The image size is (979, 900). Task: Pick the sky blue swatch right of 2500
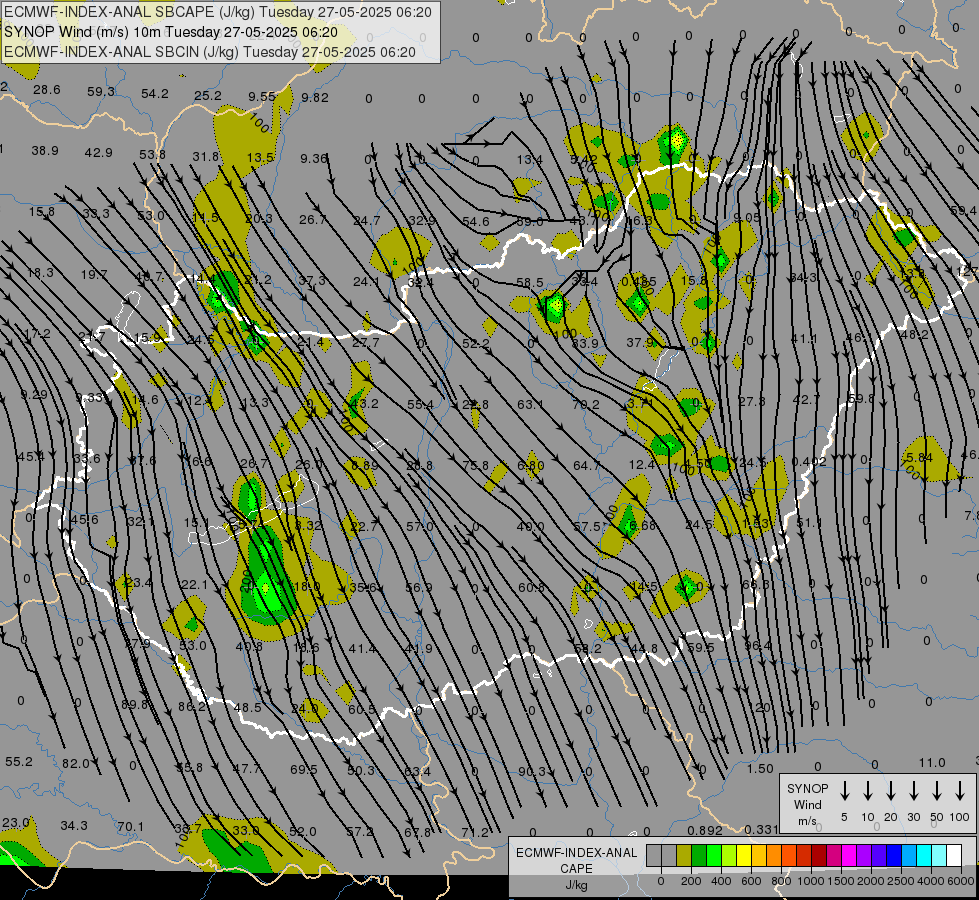coord(908,856)
